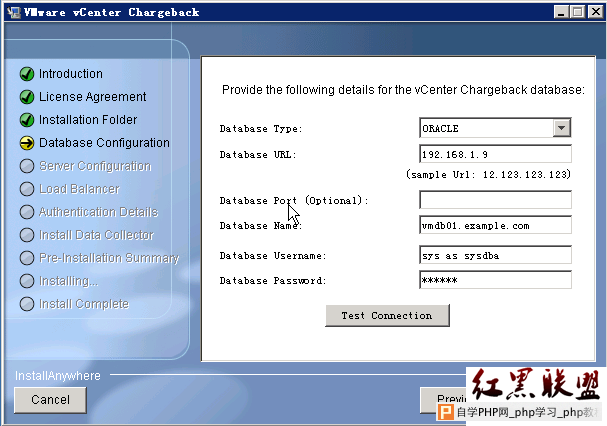607x426 pixels.
Task: Click the grey circle beside Pre-Installation Summary
Action: coord(27,258)
